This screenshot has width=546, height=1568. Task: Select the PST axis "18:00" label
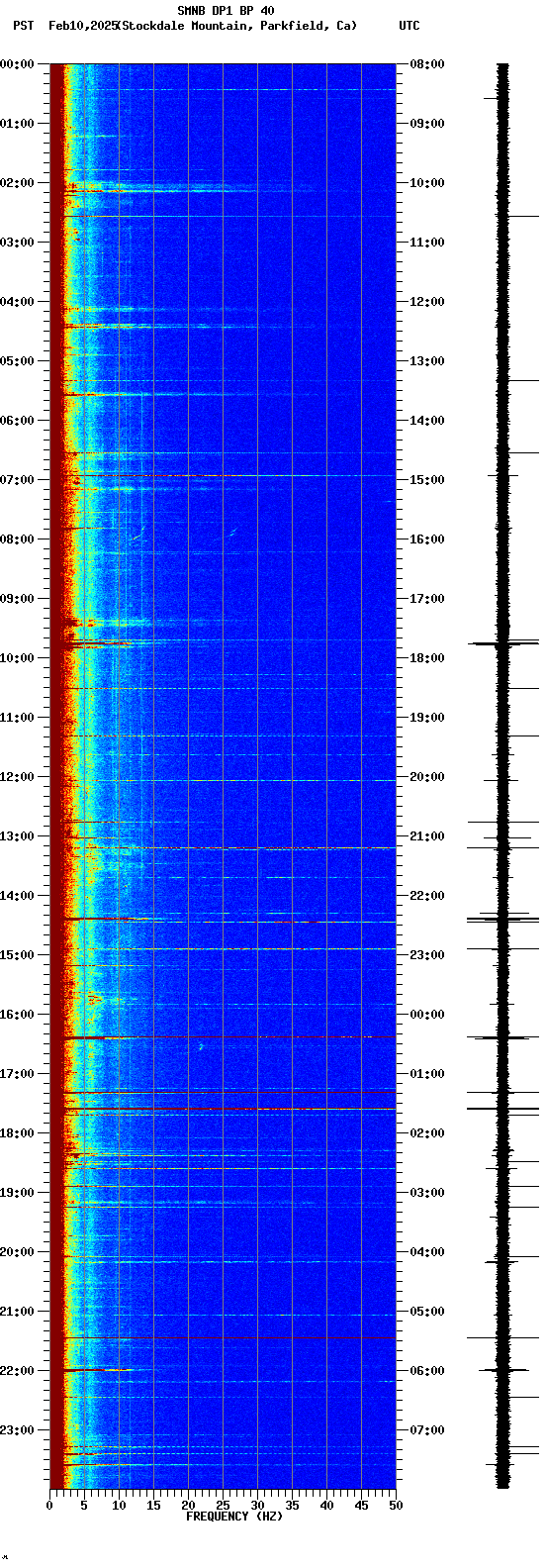17,1133
